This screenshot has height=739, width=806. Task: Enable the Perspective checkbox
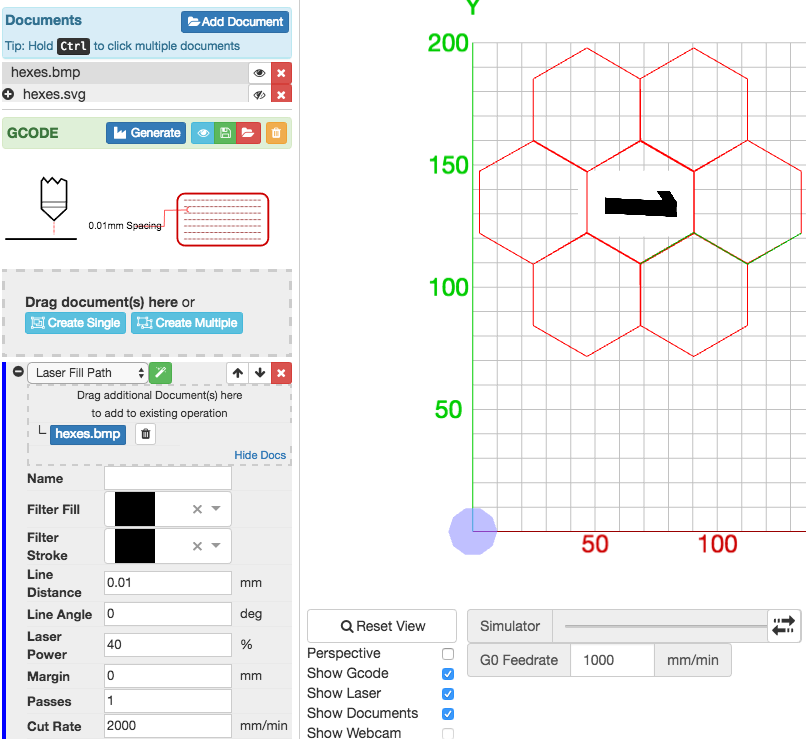point(448,654)
